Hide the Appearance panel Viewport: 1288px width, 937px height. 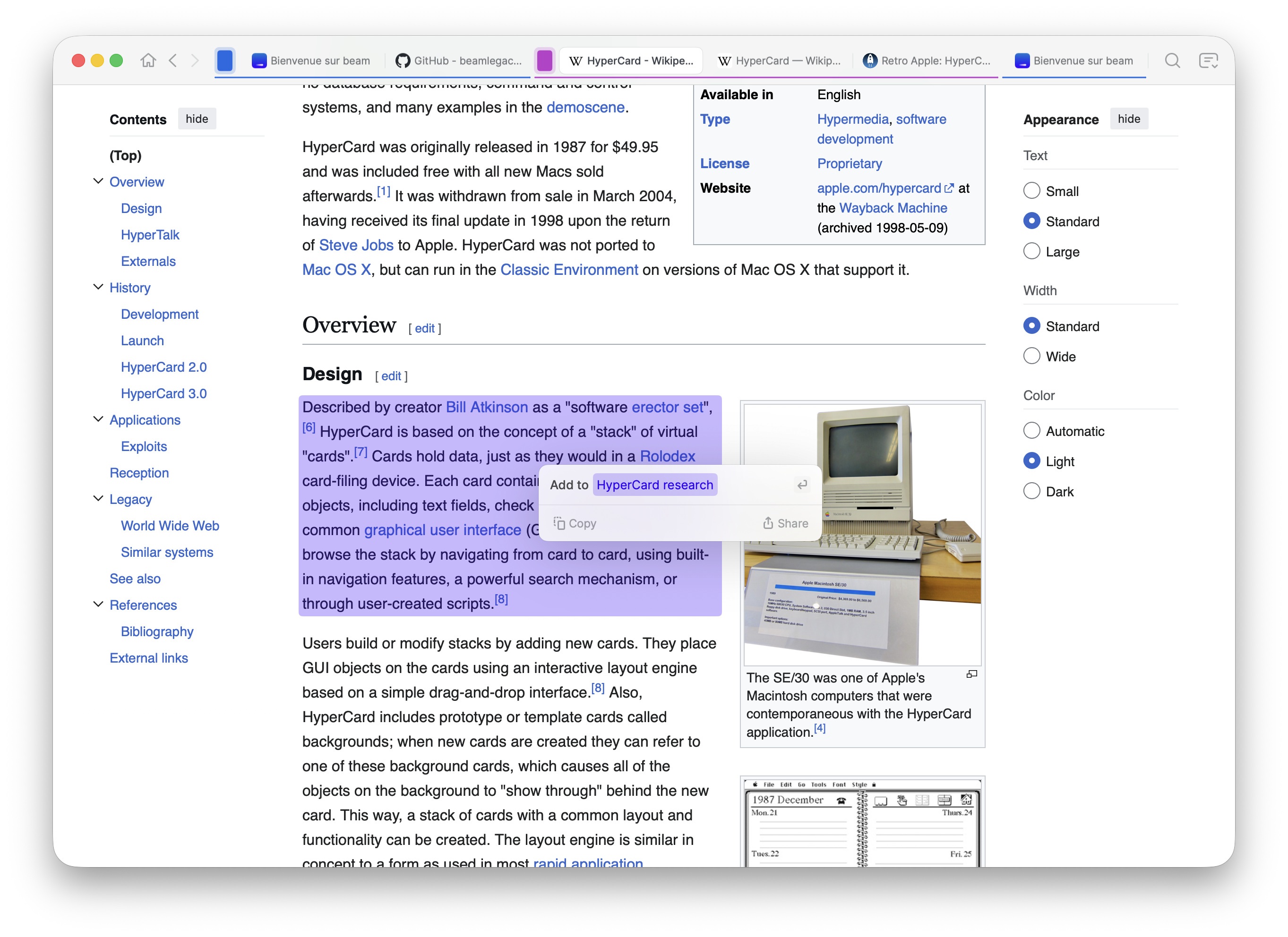(x=1128, y=119)
